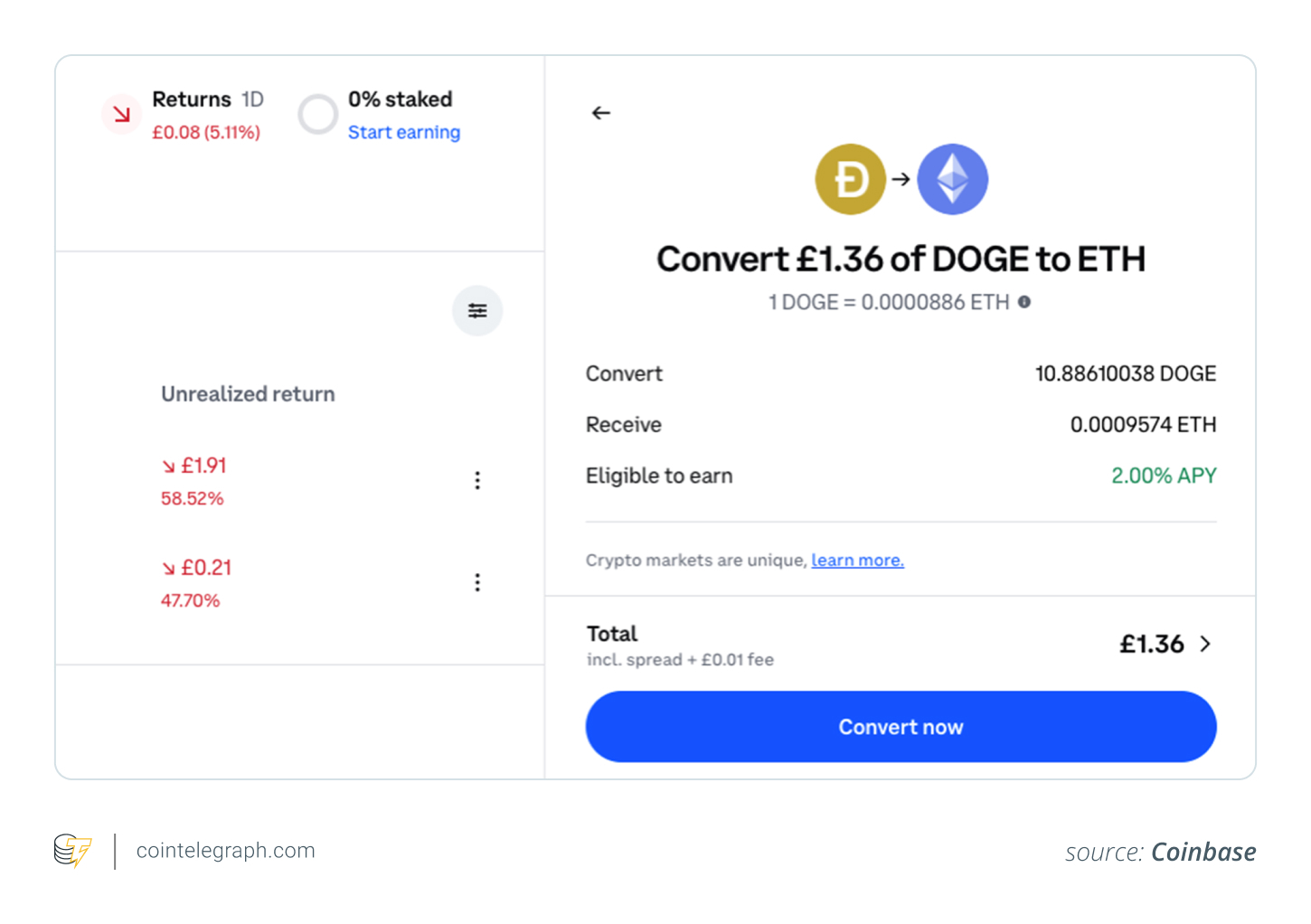Screen dimensions: 1311x924
Task: Click the Start earning link
Action: coord(404,132)
